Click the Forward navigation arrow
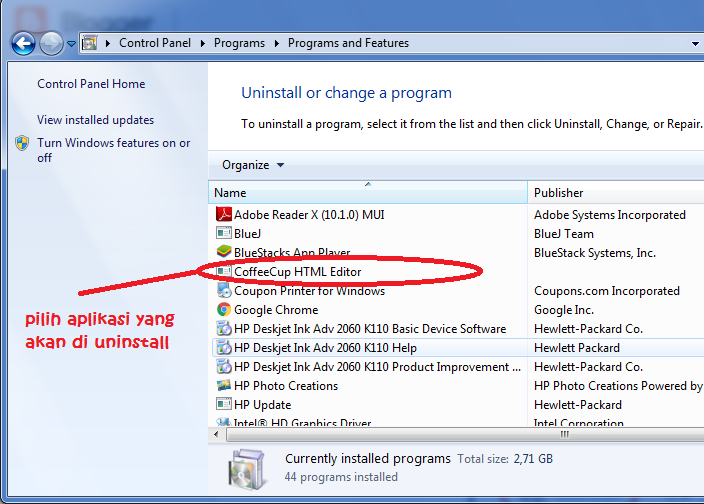The width and height of the screenshot is (704, 504). 52,44
